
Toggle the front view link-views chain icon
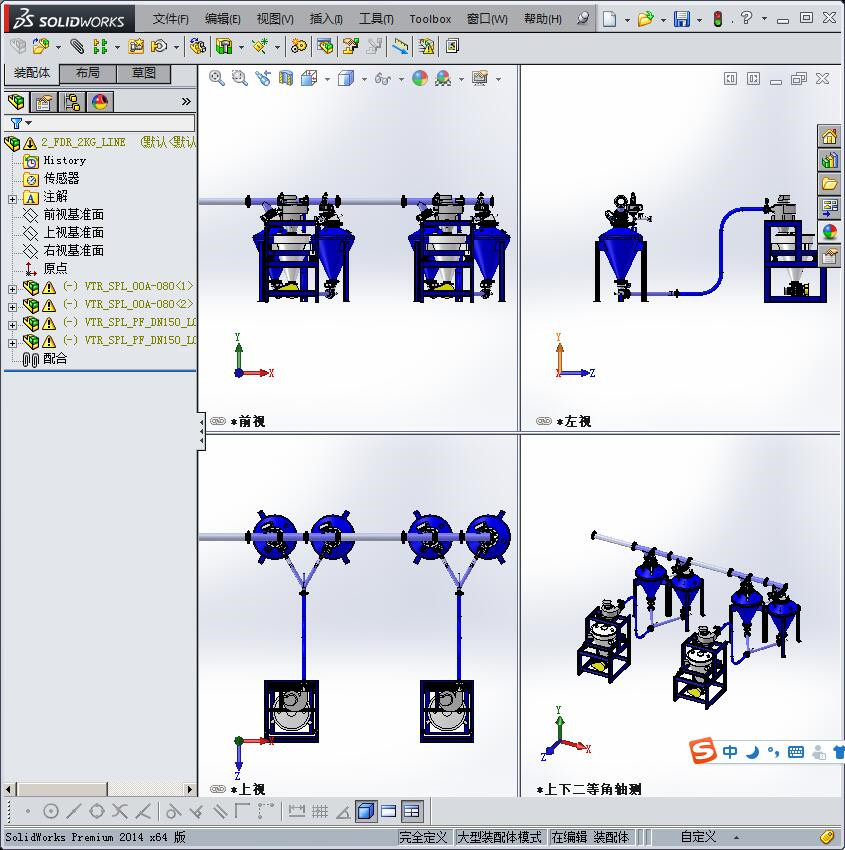point(217,421)
